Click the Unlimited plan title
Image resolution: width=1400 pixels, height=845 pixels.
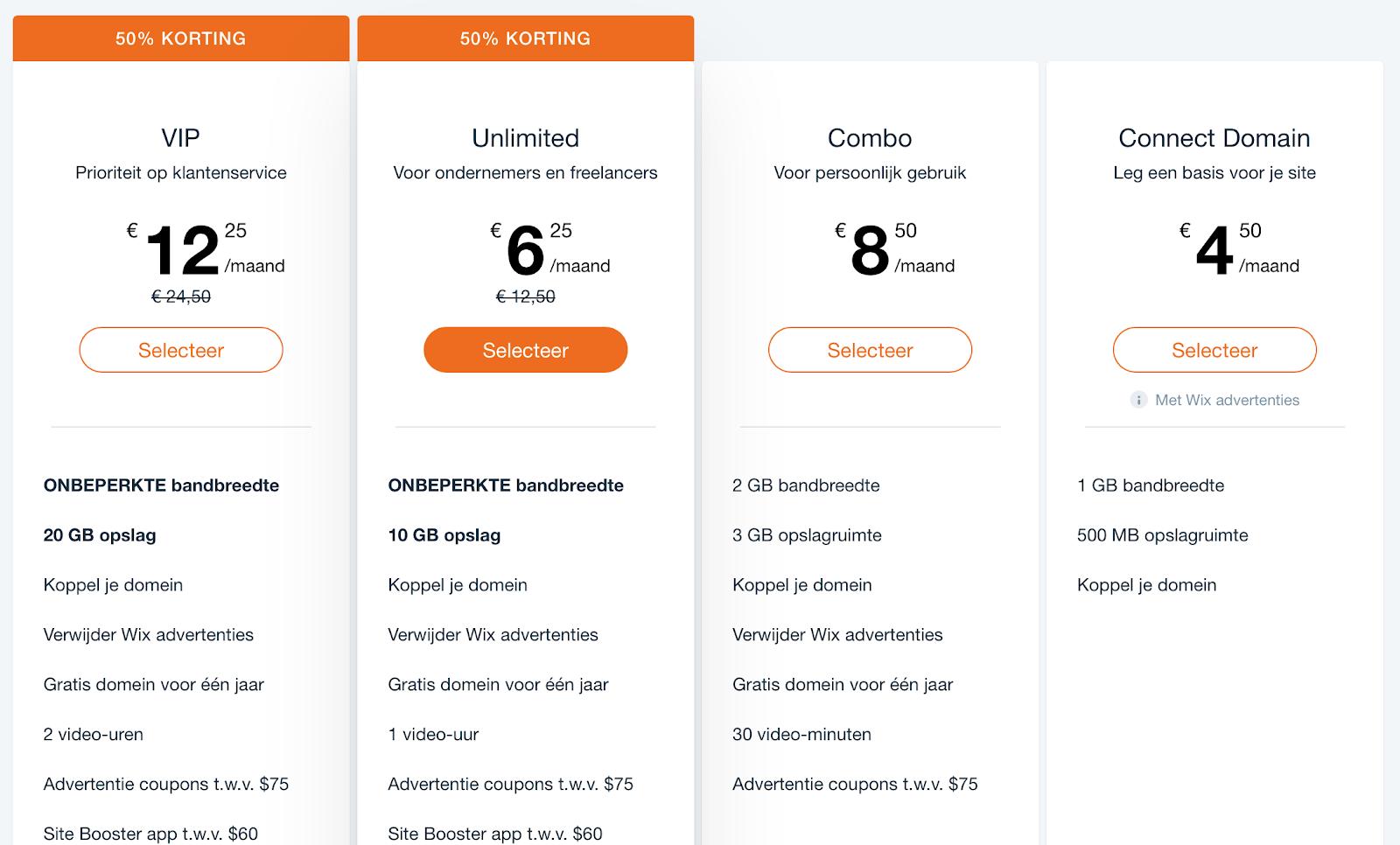(526, 138)
